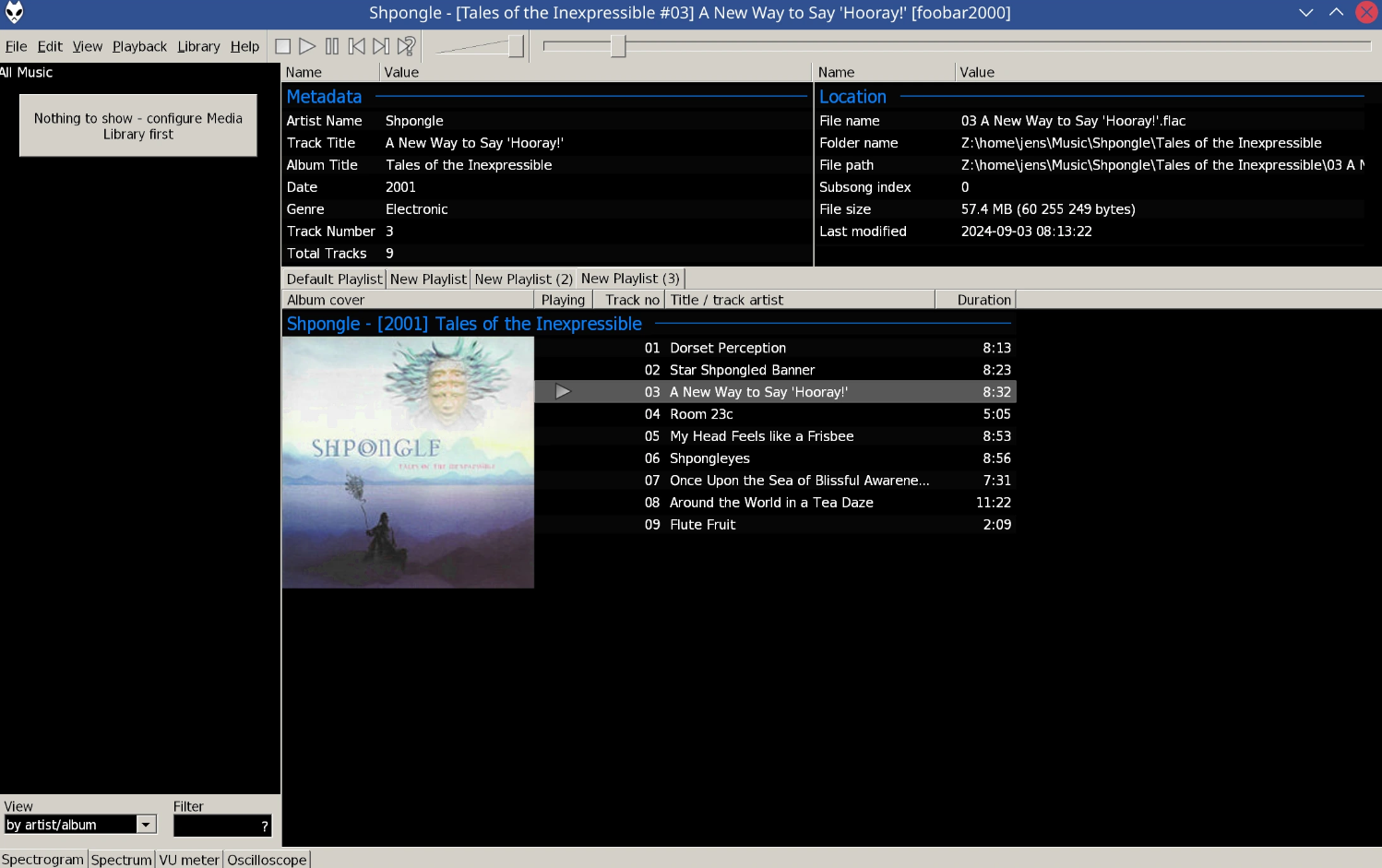Switch to the New Playlist tab

(x=428, y=279)
